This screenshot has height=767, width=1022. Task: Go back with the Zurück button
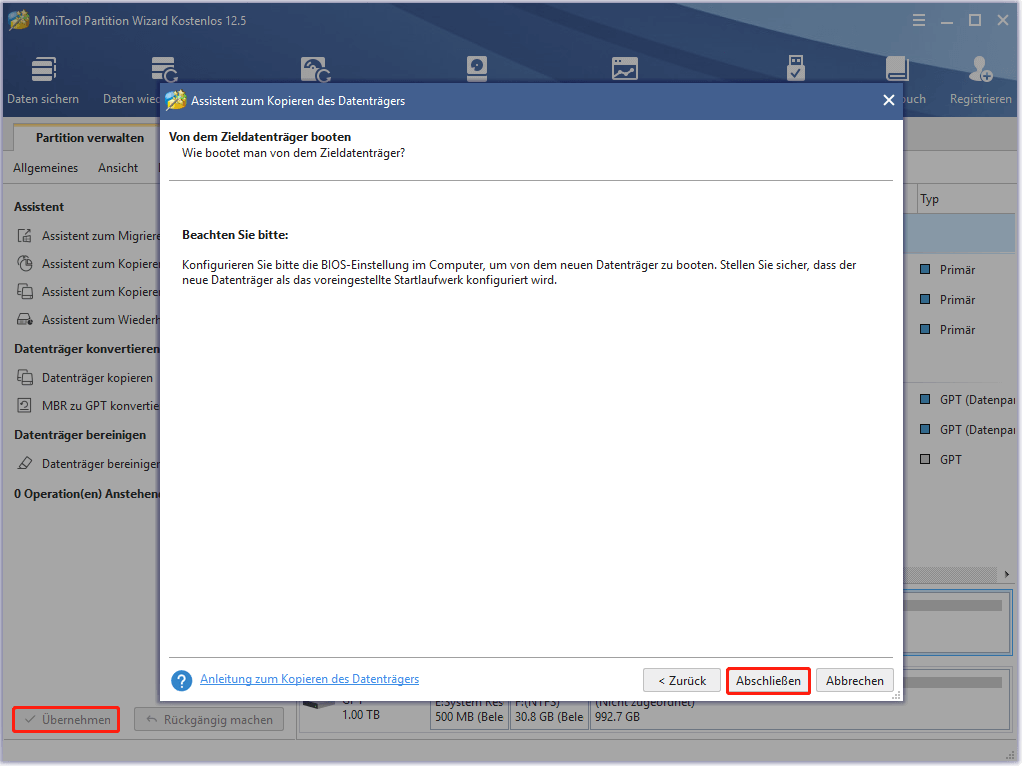[x=681, y=679]
